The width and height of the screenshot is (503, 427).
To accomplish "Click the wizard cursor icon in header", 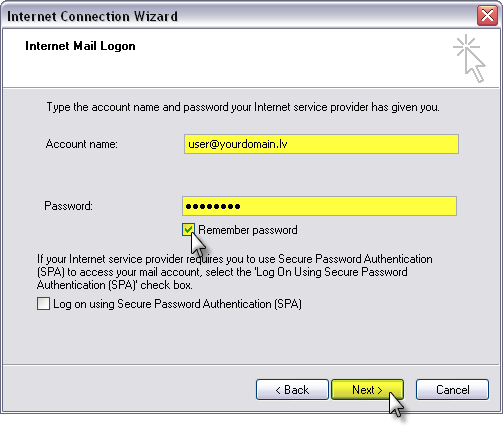I will [470, 58].
